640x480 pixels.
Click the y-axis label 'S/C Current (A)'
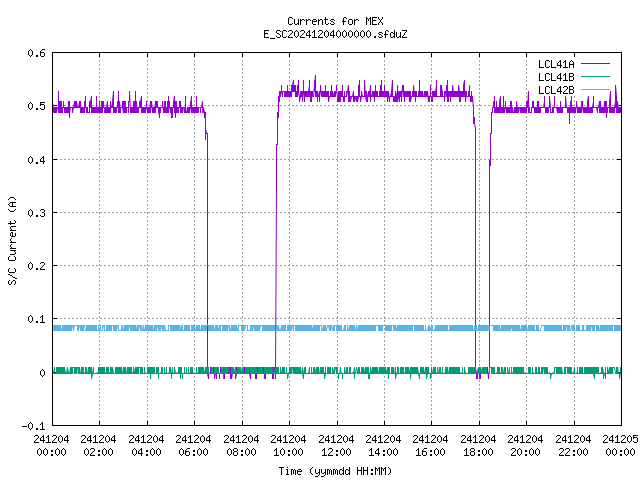[x=12, y=240]
